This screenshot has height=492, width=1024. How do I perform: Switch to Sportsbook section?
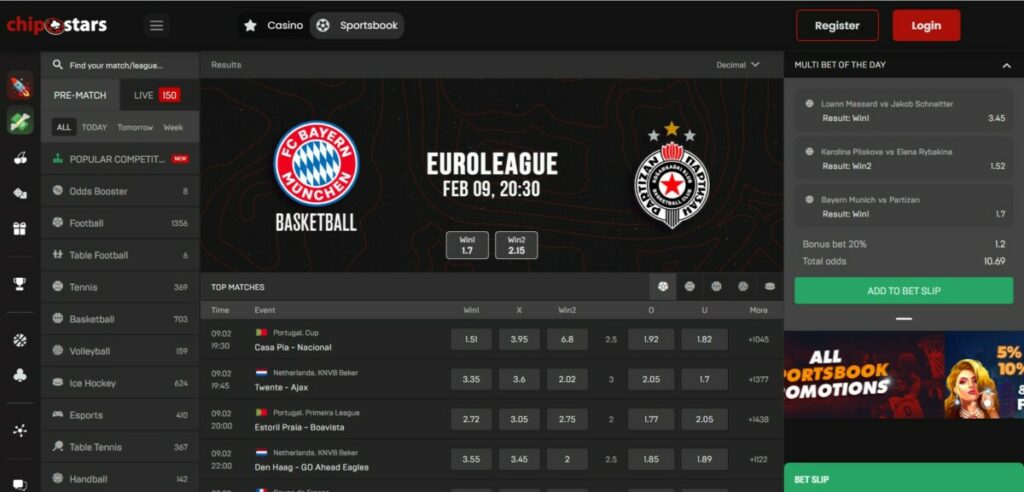pyautogui.click(x=357, y=25)
